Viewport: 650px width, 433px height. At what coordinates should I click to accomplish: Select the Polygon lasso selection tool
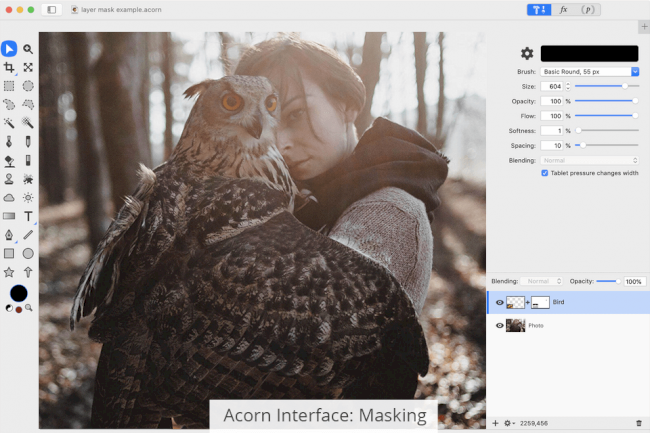28,104
